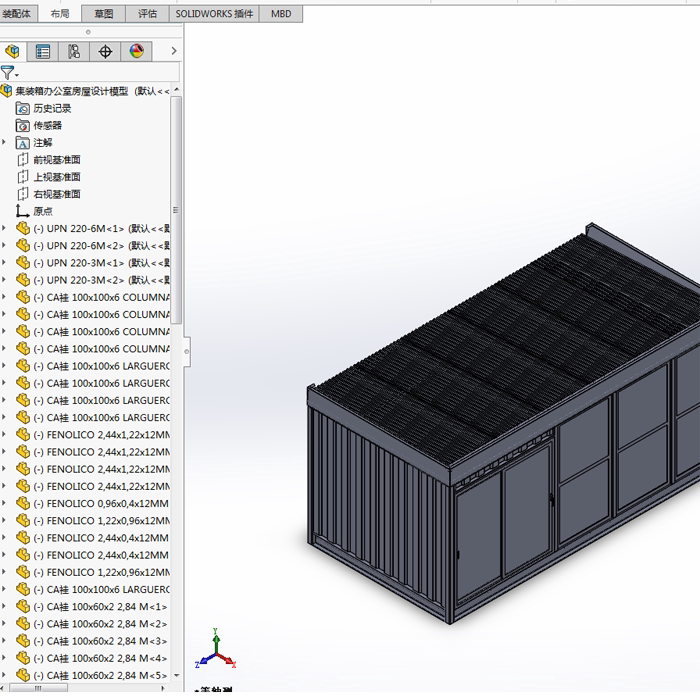This screenshot has height=700, width=700.
Task: Select the 上视基准面 tree label
Action: 57,177
